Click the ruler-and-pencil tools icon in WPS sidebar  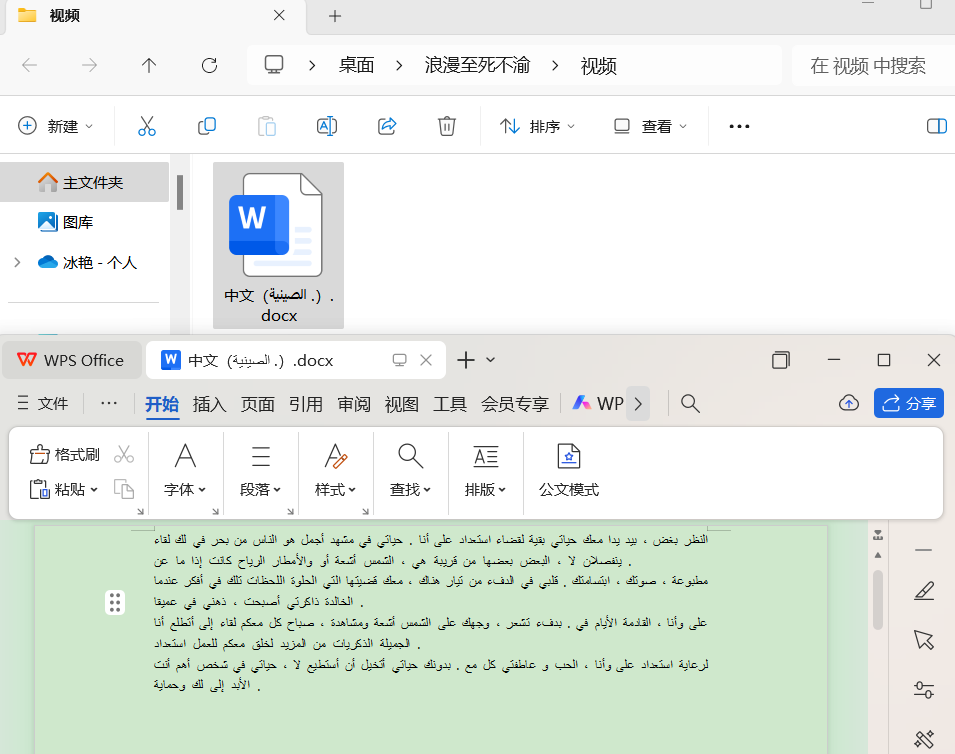coord(924,739)
